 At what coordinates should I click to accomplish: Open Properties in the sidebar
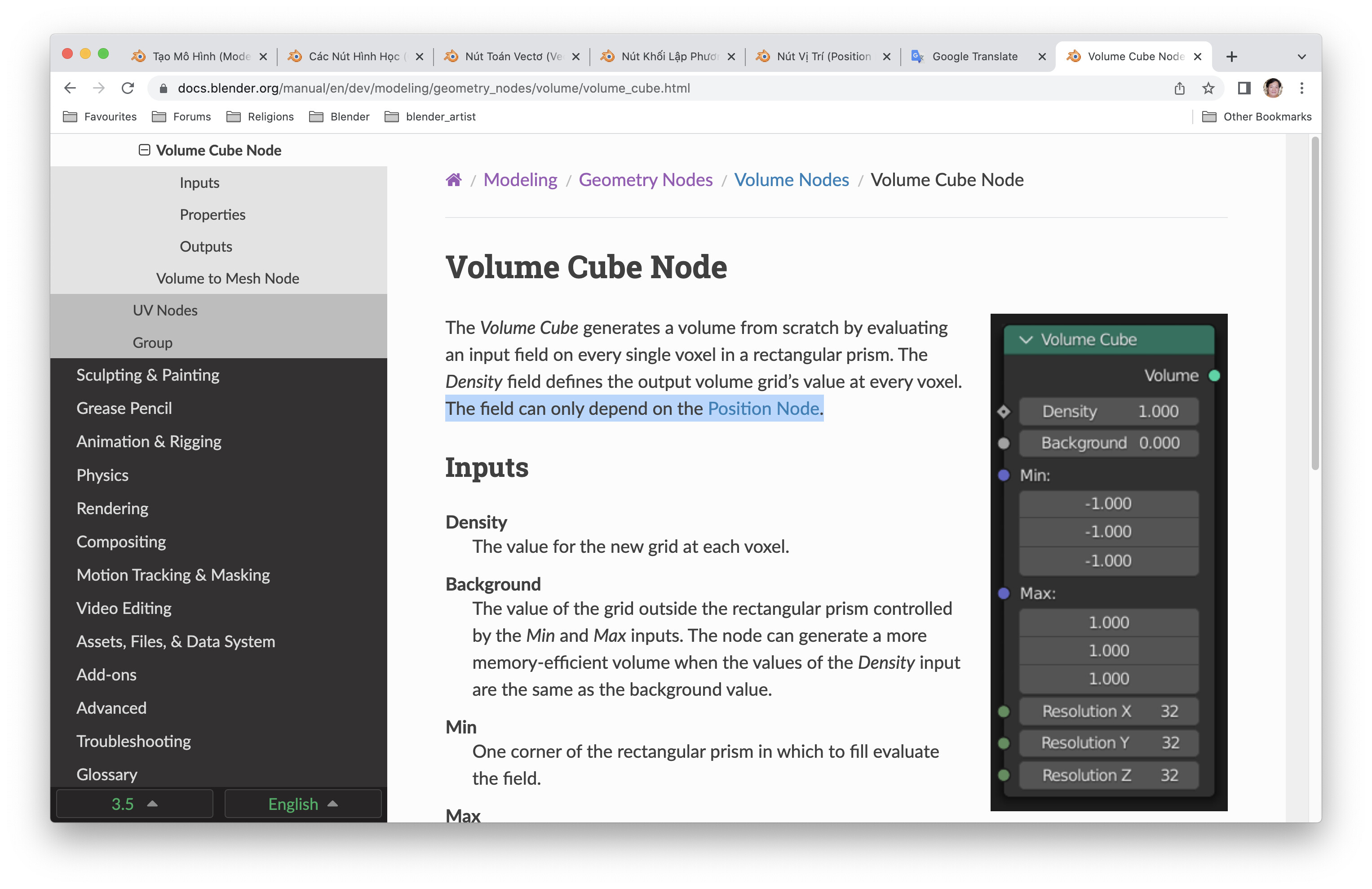(212, 214)
